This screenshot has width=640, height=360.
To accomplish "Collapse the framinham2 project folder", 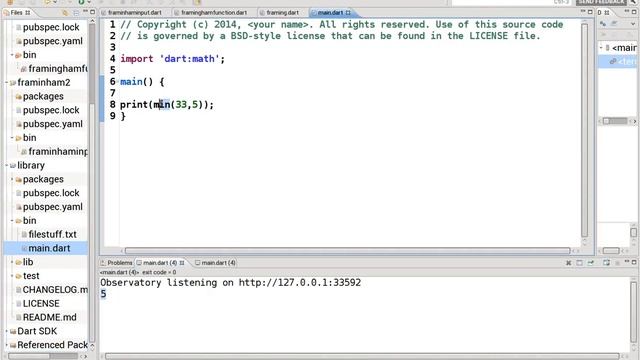I will click(7, 82).
